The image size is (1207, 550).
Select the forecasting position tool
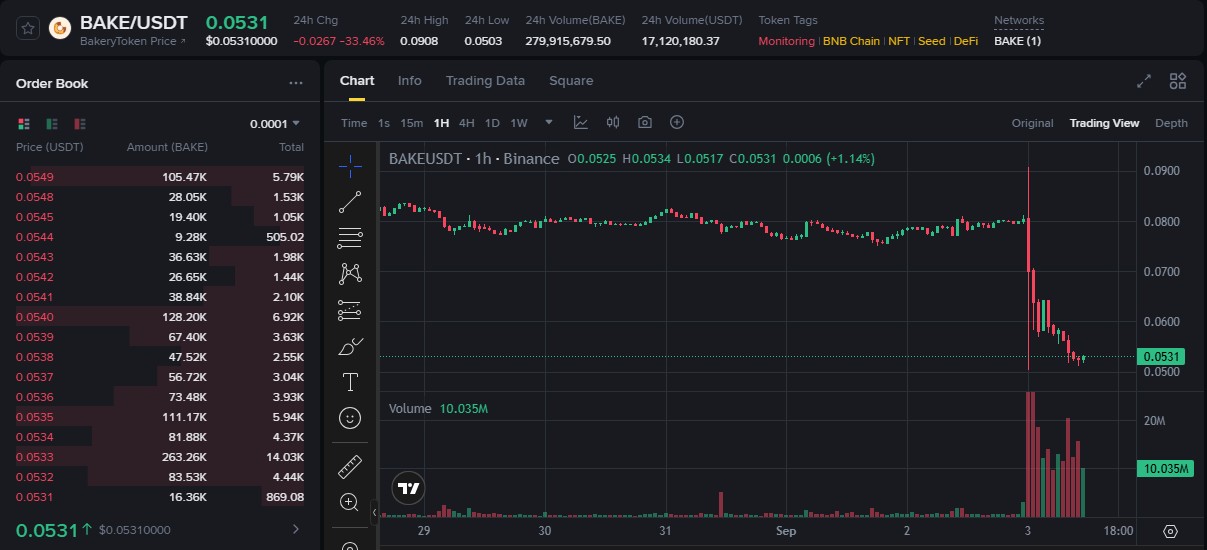pyautogui.click(x=350, y=310)
